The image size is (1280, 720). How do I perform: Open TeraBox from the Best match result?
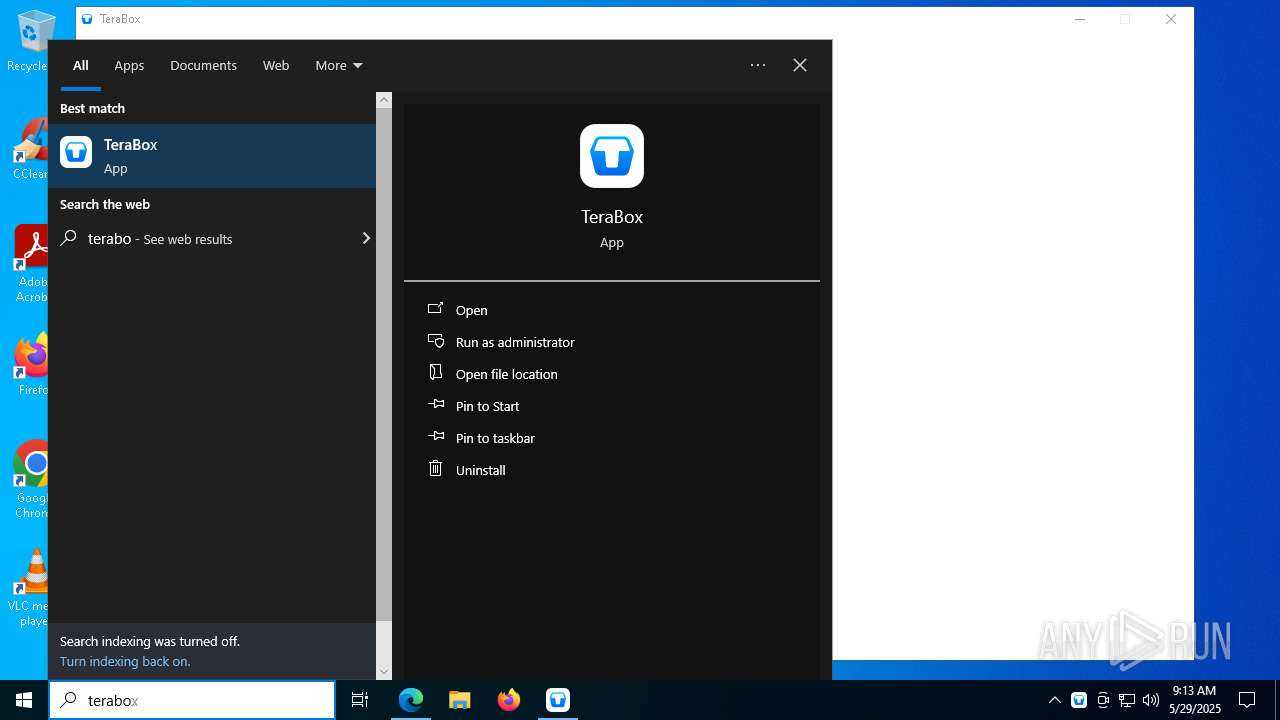[212, 156]
